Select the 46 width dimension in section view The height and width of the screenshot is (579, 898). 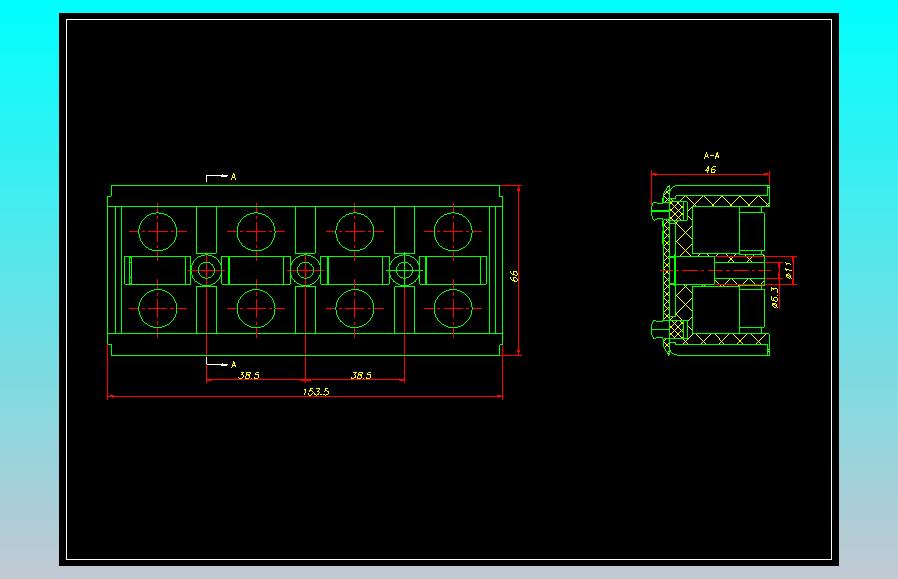pyautogui.click(x=710, y=170)
